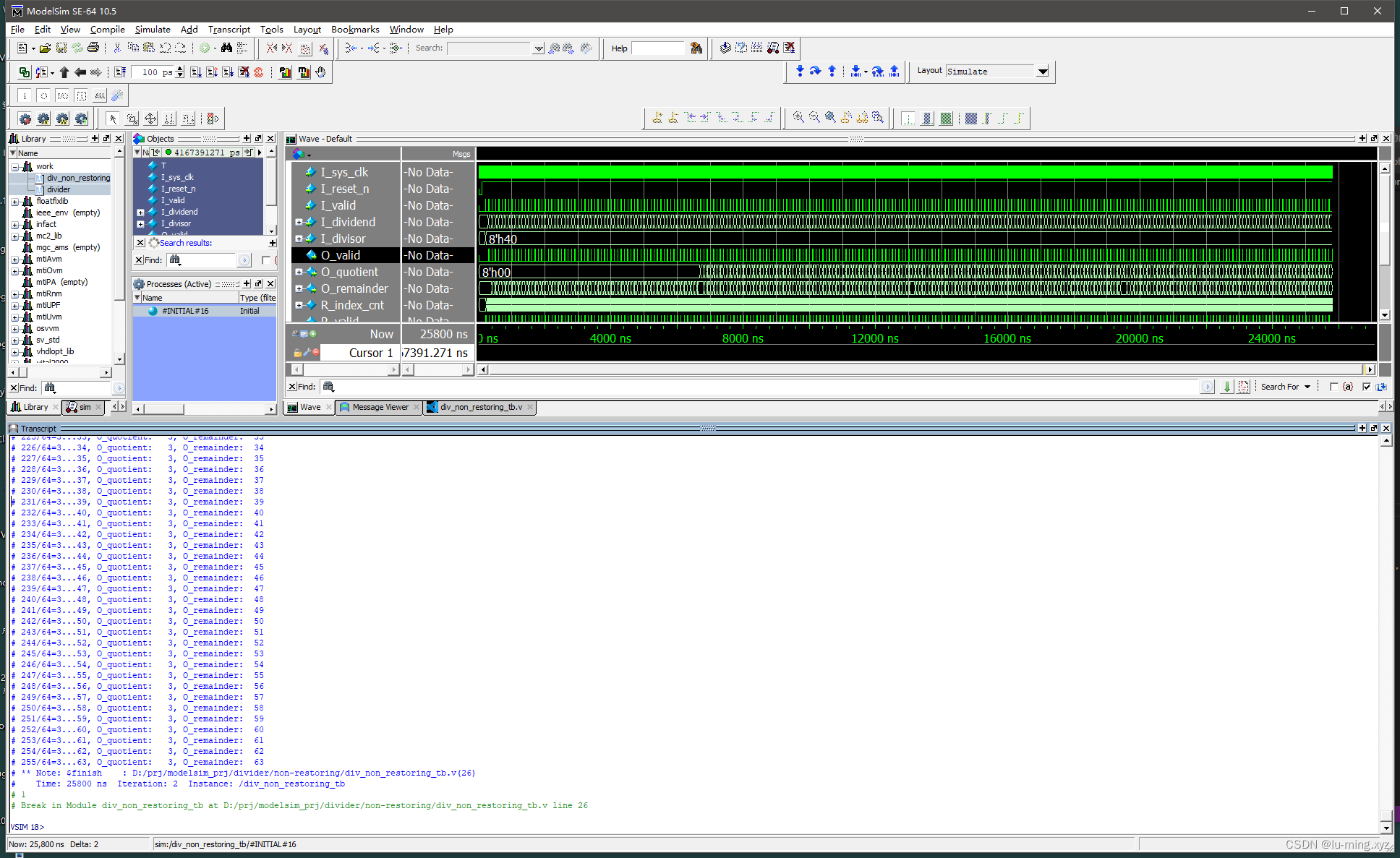Toggle the checked box right of Search For
Image resolution: width=1400 pixels, height=858 pixels.
tap(1366, 387)
